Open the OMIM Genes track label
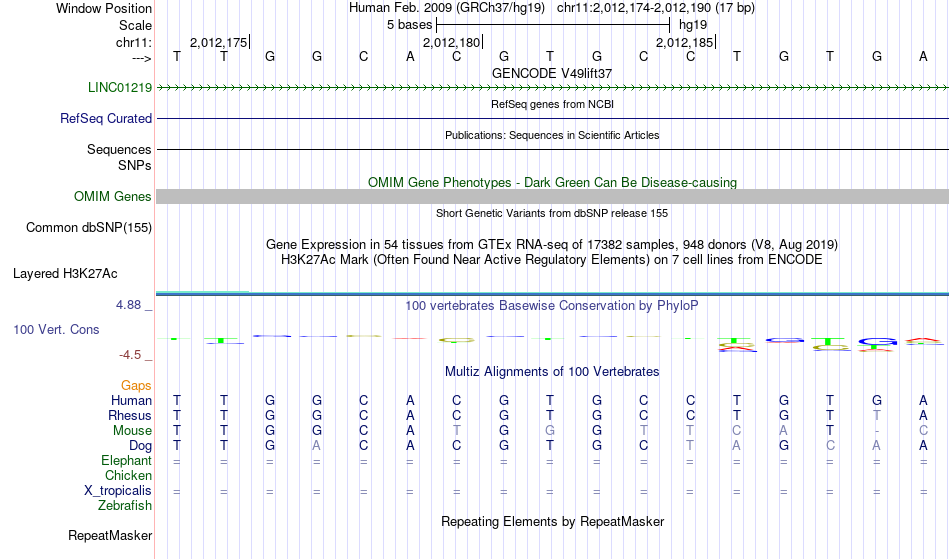This screenshot has height=559, width=950. point(112,196)
